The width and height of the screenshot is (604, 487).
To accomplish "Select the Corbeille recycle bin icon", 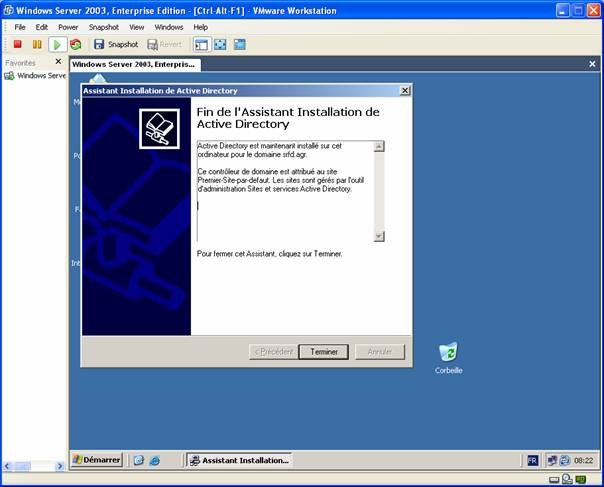I will point(448,358).
